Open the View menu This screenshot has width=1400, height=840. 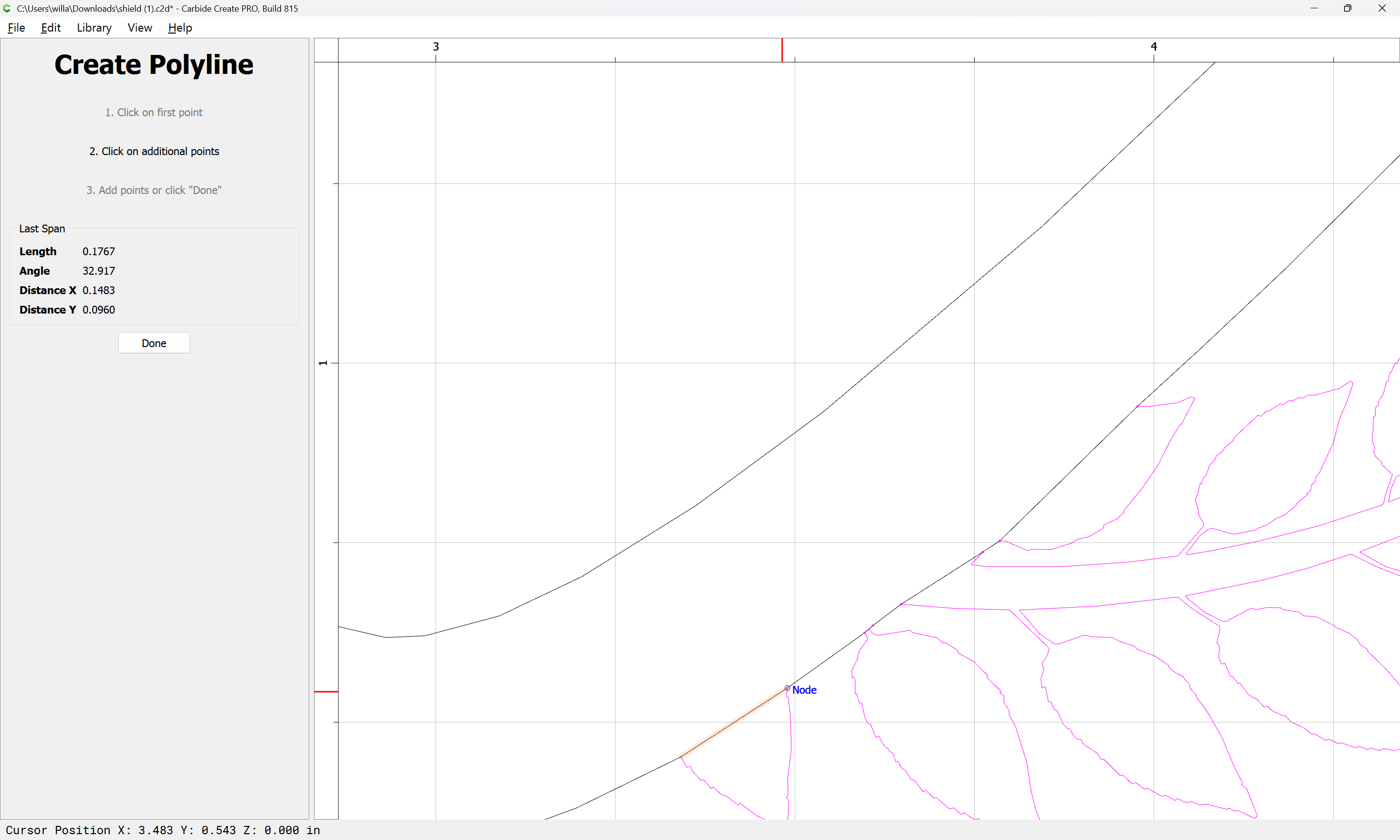[x=140, y=28]
